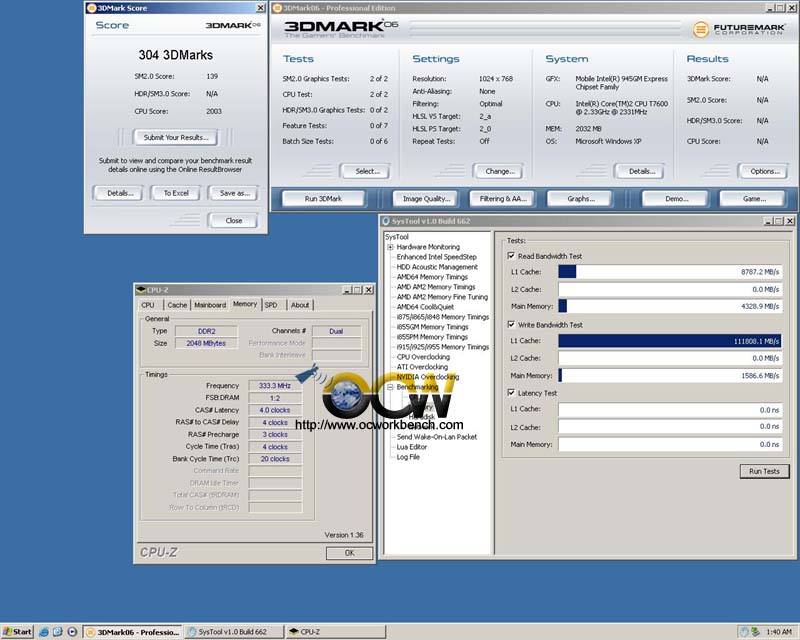This screenshot has height=640, width=800.
Task: Click the network tray icon beside the clock
Action: coord(756,632)
